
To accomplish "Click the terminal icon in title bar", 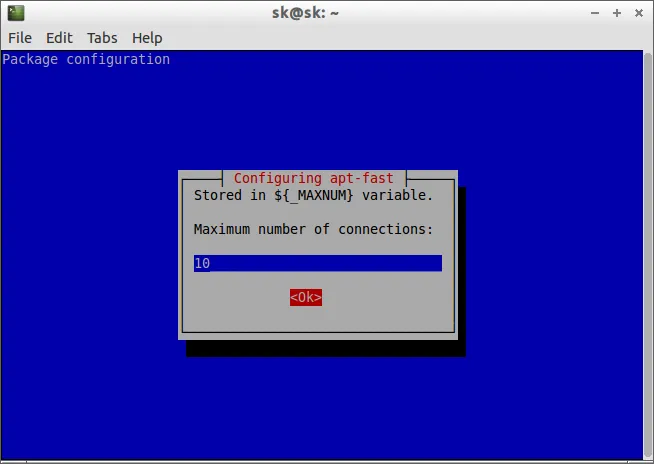I will tap(16, 13).
